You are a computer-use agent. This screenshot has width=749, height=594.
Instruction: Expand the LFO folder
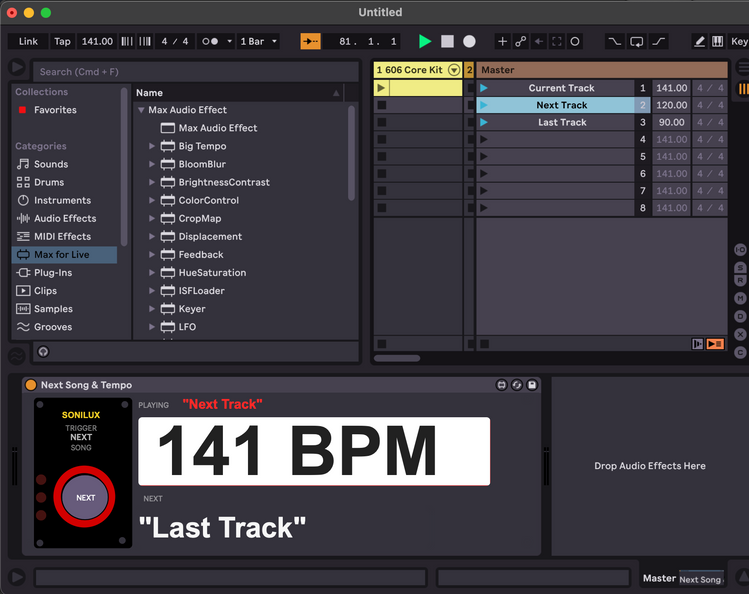[152, 327]
